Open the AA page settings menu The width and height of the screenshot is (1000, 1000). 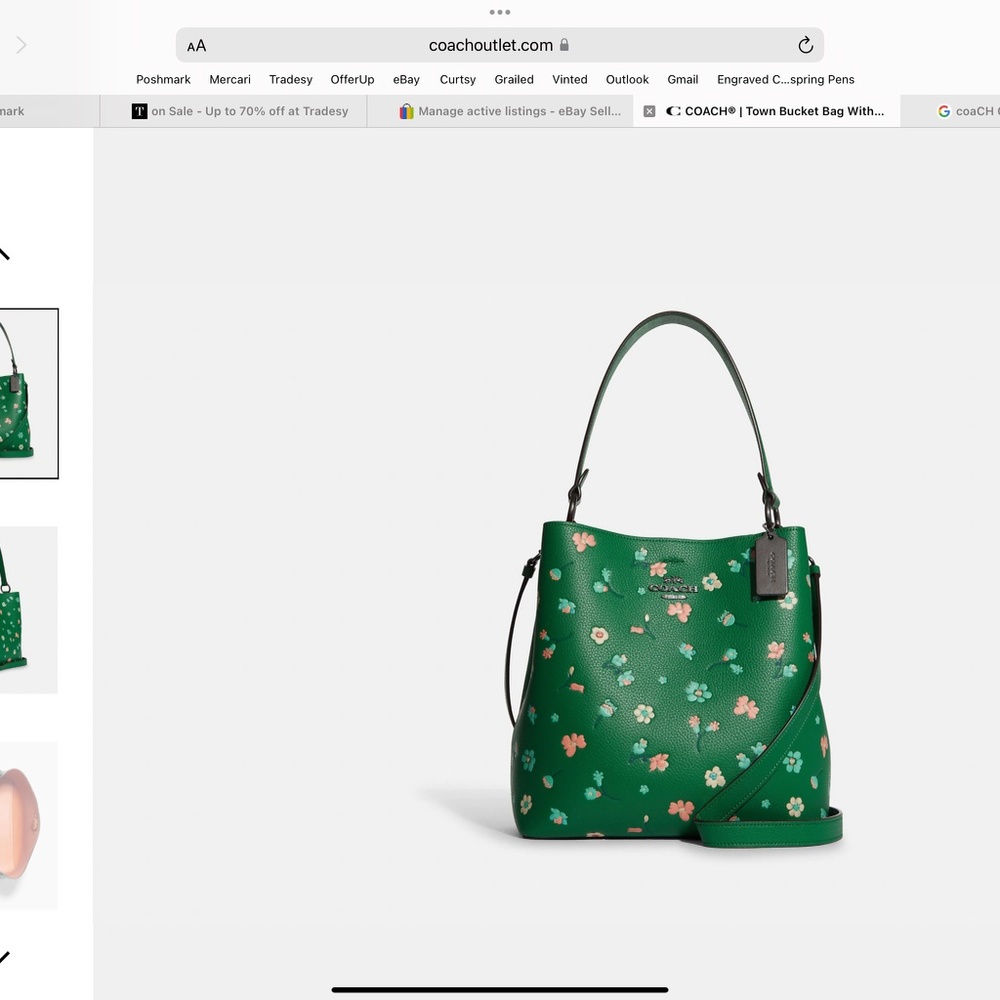point(196,45)
